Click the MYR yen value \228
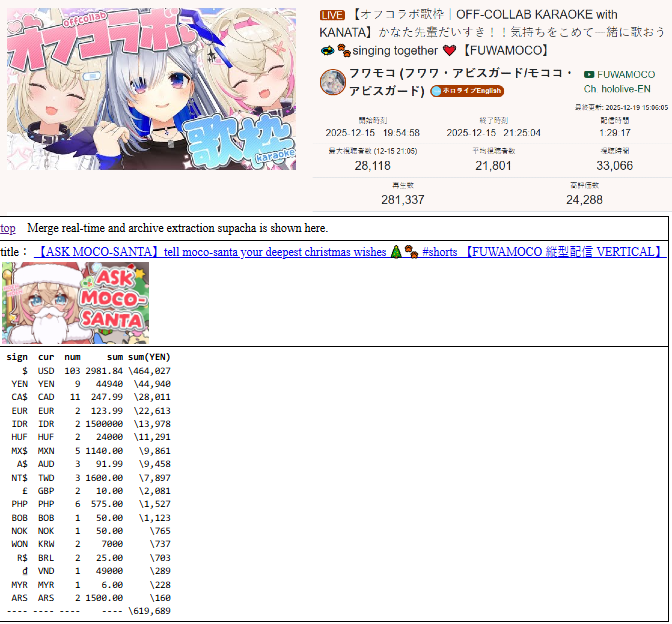Screen dimensions: 672x624 click(x=160, y=585)
